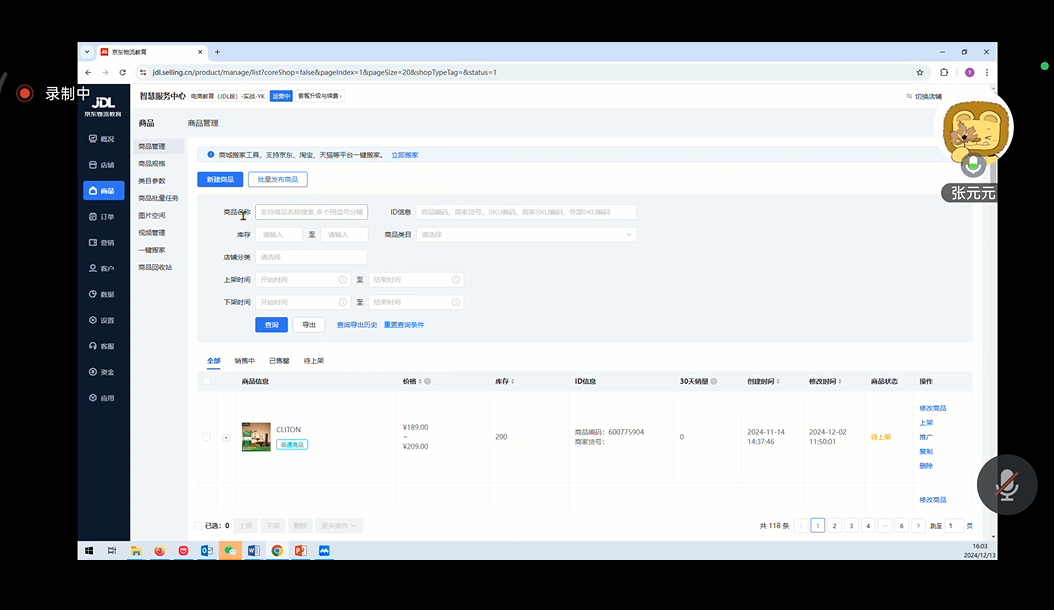This screenshot has width=1054, height=610.
Task: Click the price column help icon
Action: (x=427, y=381)
